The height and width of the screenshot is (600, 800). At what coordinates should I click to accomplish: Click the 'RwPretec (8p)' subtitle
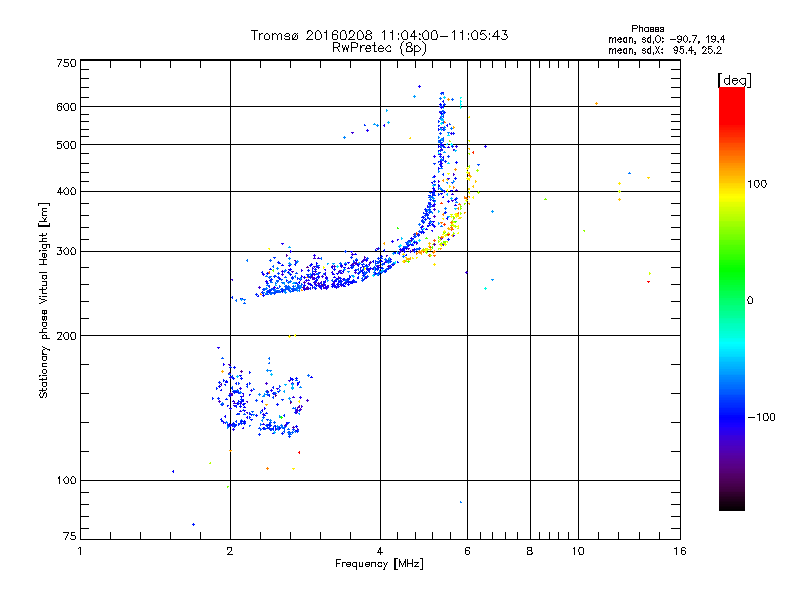[379, 48]
